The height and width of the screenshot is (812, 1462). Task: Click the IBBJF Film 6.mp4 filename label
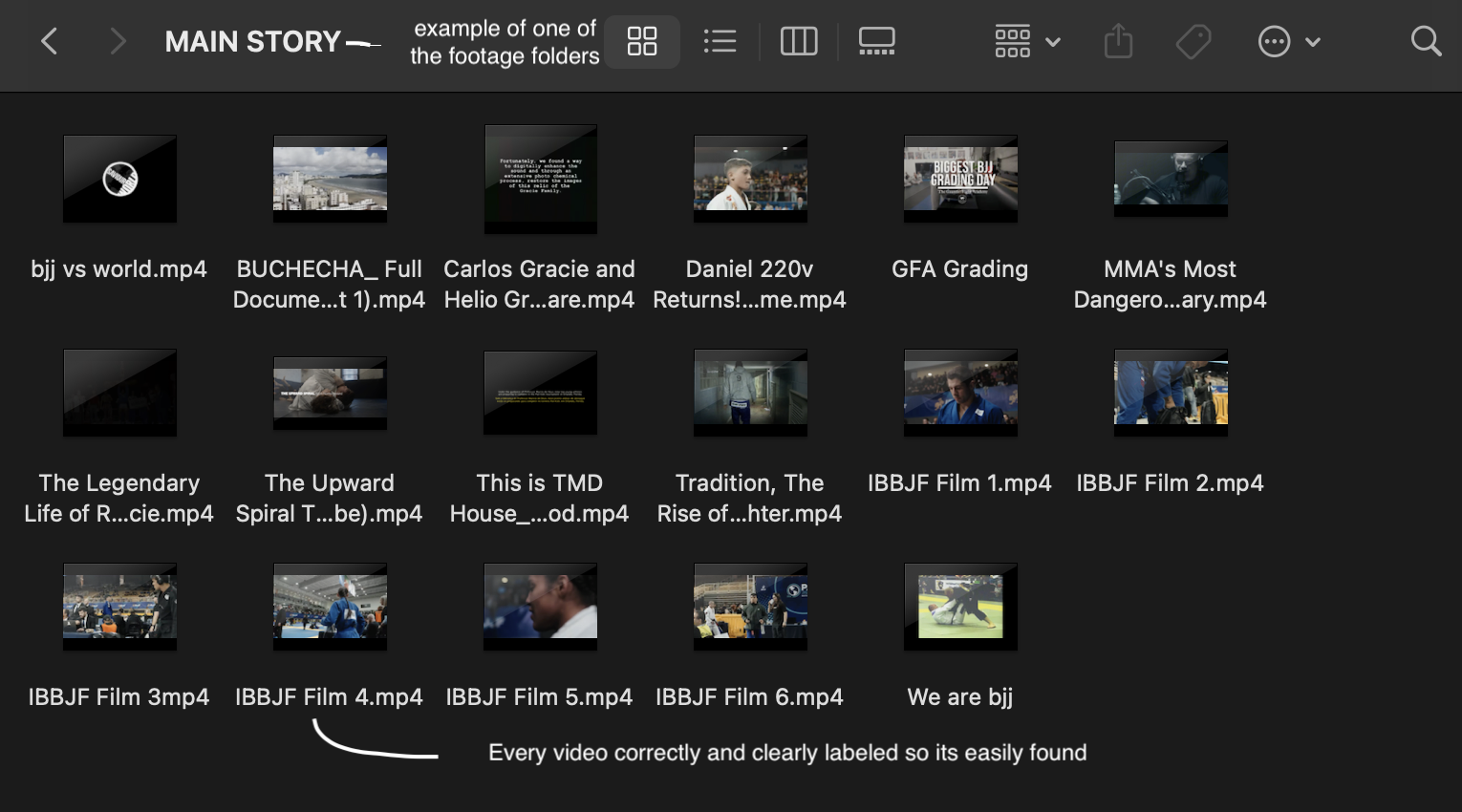[x=749, y=697]
